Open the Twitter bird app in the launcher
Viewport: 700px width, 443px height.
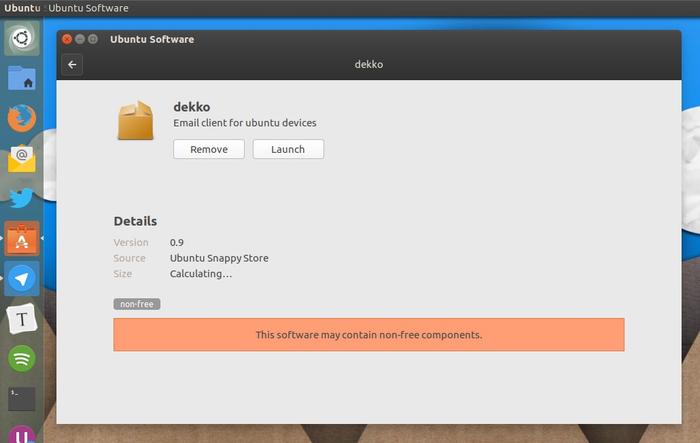[21, 198]
